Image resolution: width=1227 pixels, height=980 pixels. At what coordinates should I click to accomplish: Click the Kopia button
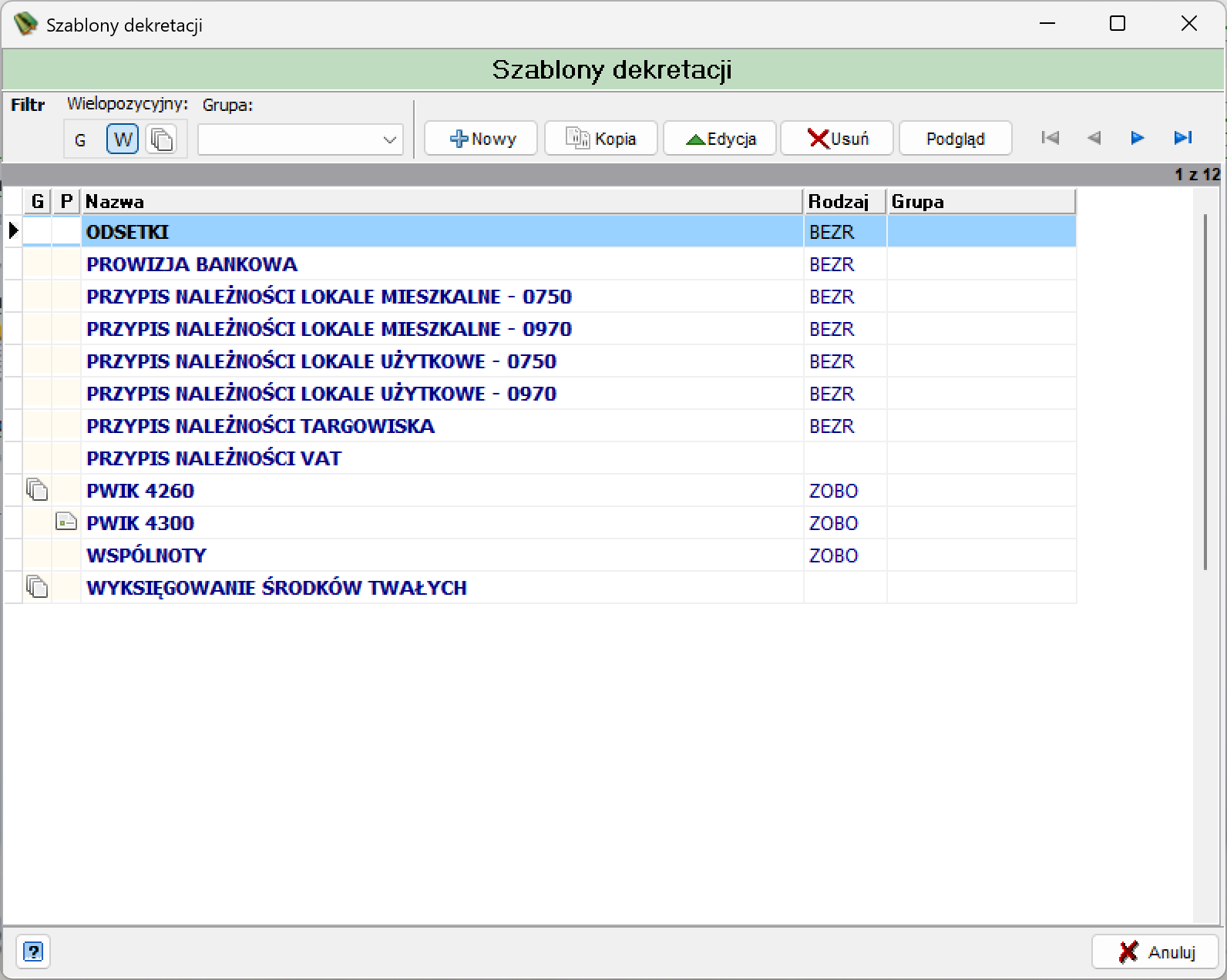point(601,139)
